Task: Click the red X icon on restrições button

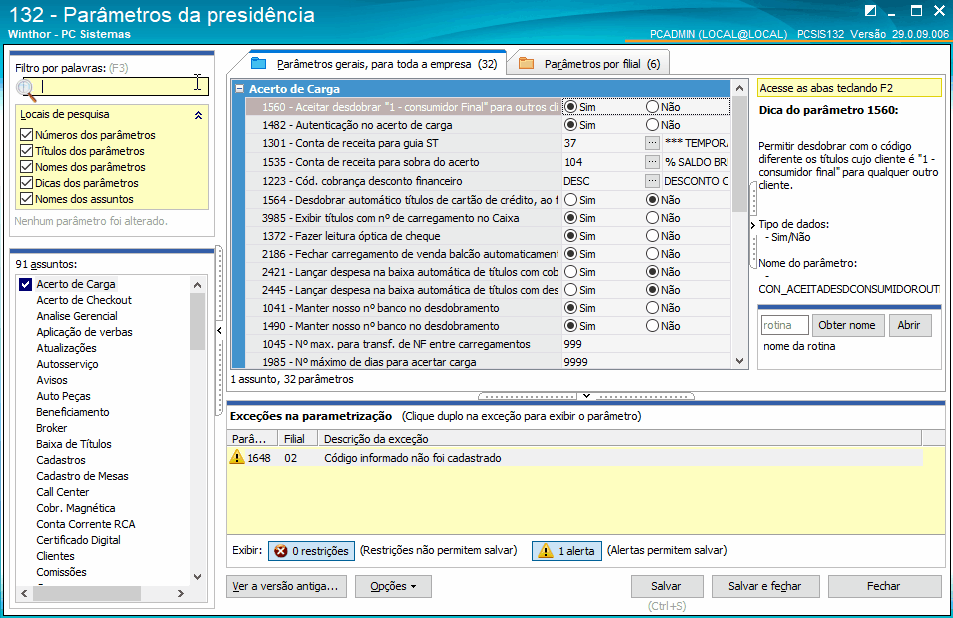Action: (x=280, y=551)
